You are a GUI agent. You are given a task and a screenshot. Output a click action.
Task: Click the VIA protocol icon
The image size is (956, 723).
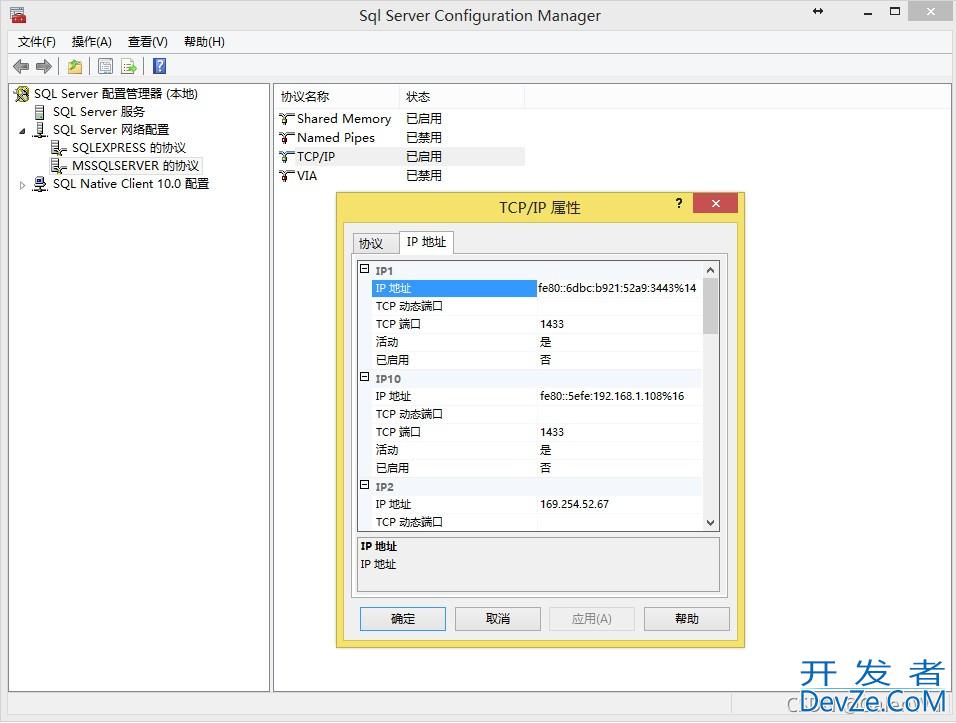[x=287, y=176]
